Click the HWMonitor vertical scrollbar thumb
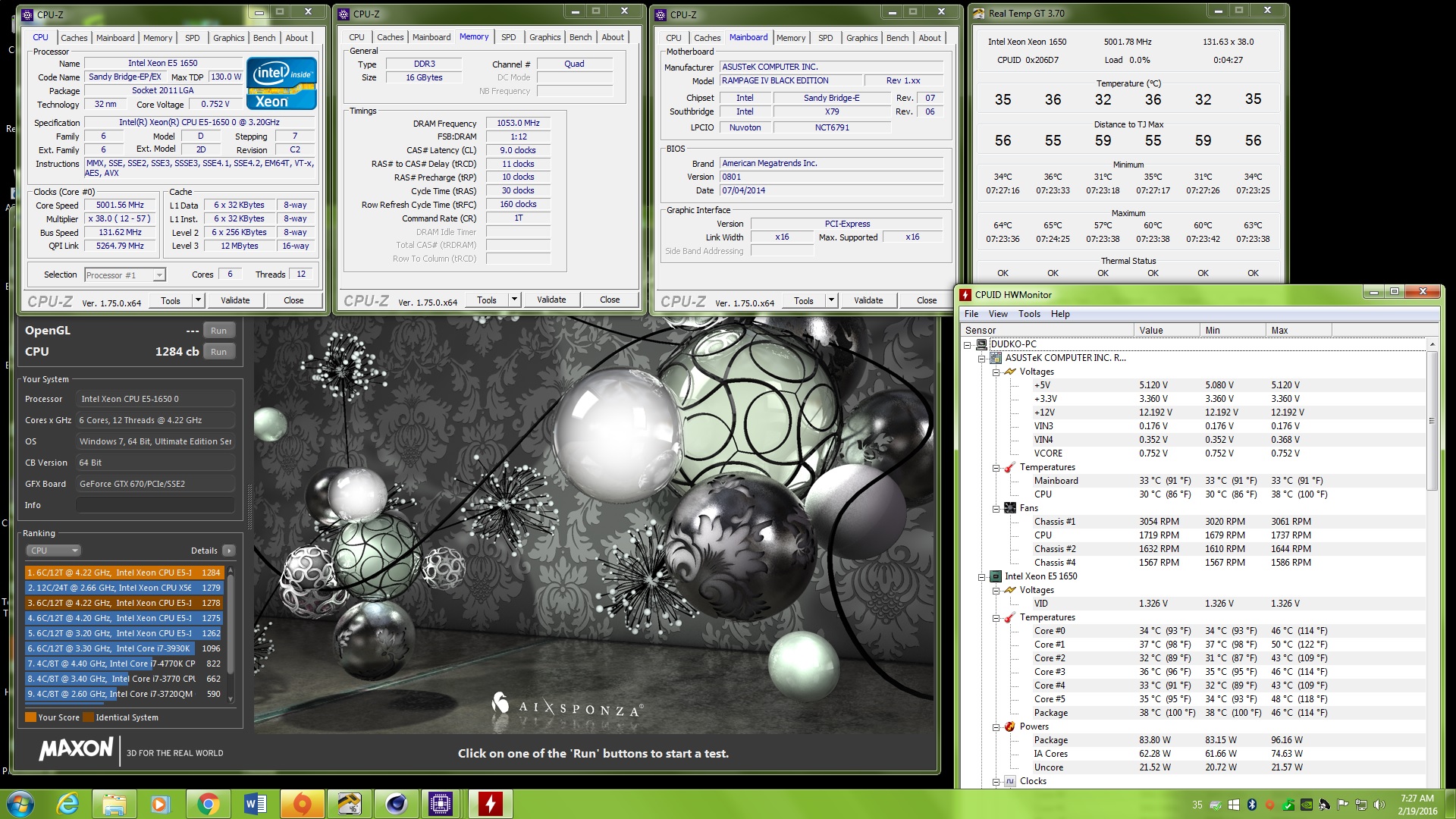 point(1432,420)
